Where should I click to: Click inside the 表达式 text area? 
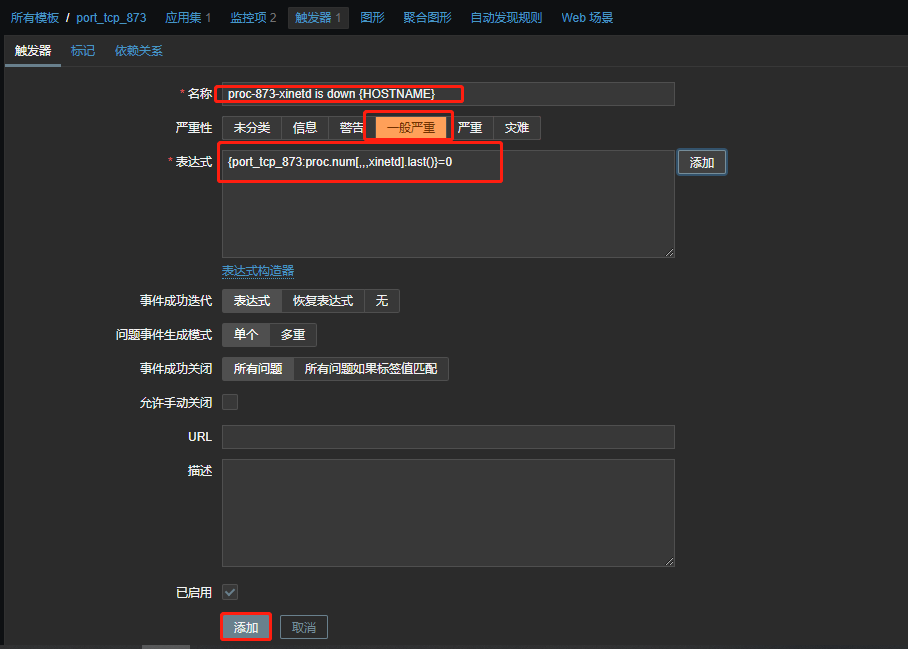(448, 204)
